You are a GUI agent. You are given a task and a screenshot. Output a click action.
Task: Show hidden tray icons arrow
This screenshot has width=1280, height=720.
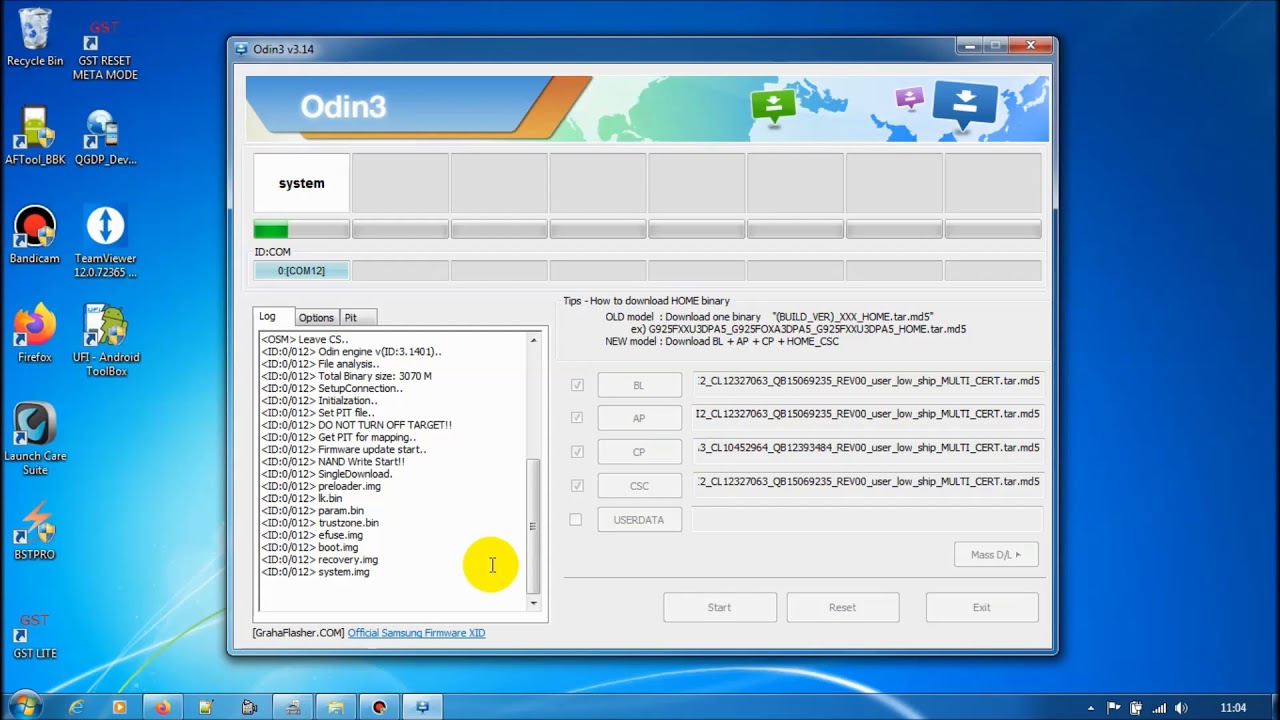1090,708
